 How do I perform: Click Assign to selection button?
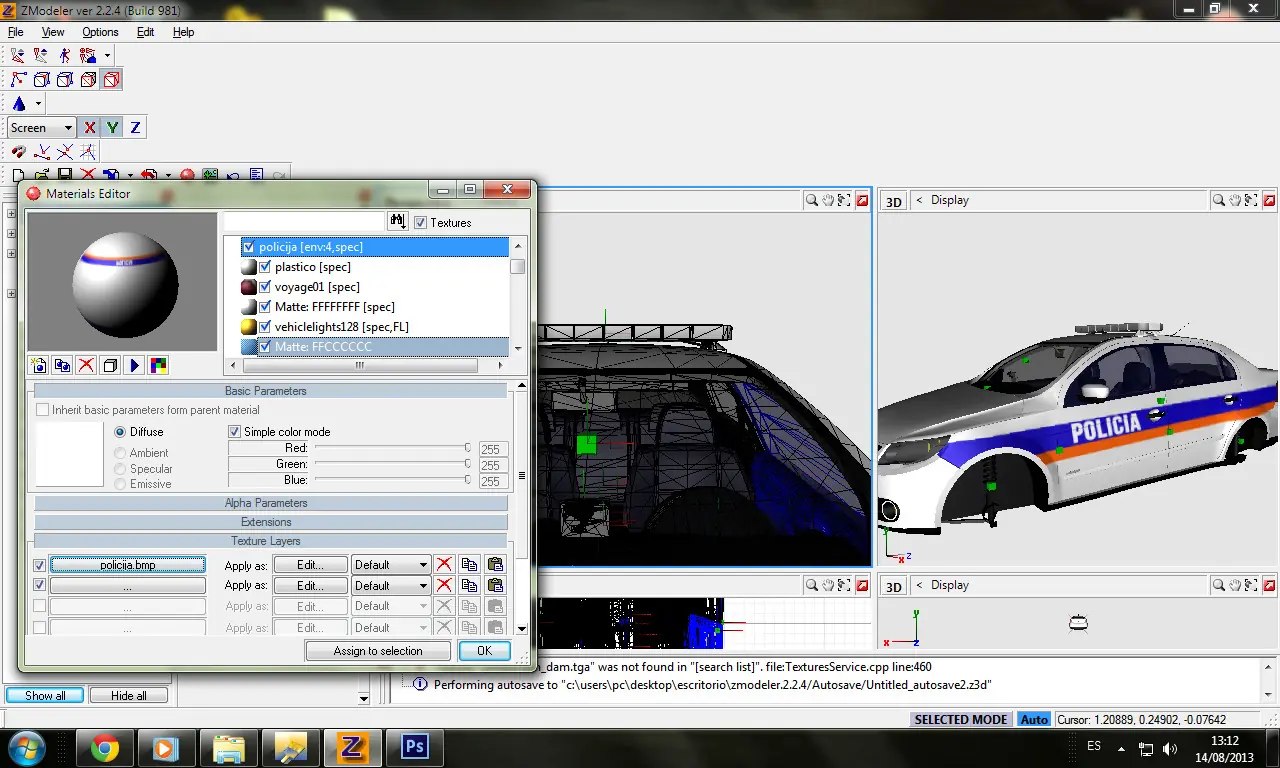(378, 651)
